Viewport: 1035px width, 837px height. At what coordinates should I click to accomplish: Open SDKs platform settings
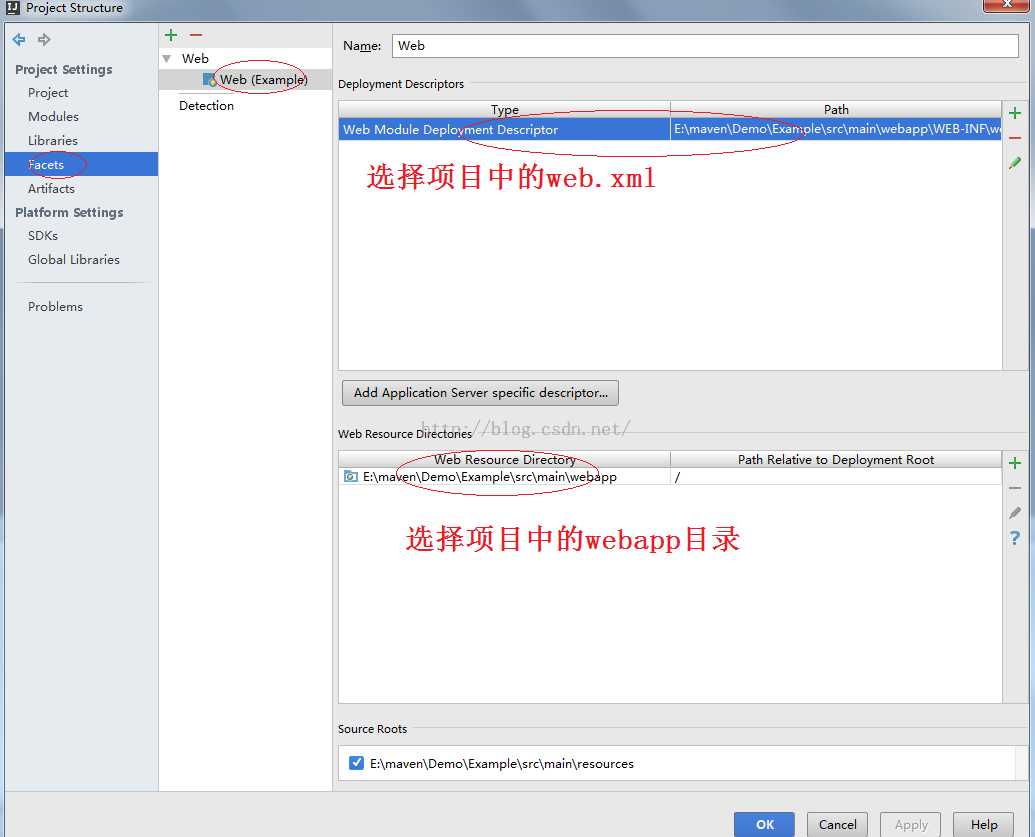[43, 236]
